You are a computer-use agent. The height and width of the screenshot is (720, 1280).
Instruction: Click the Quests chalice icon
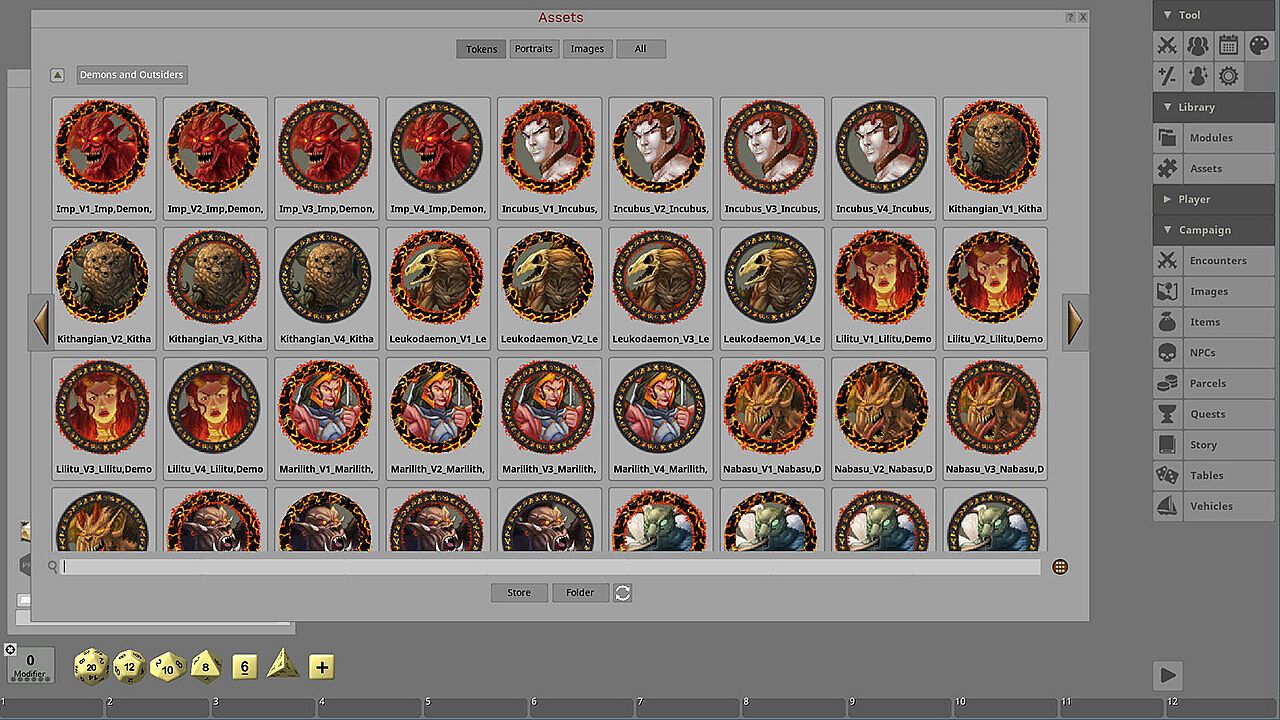(x=1167, y=414)
